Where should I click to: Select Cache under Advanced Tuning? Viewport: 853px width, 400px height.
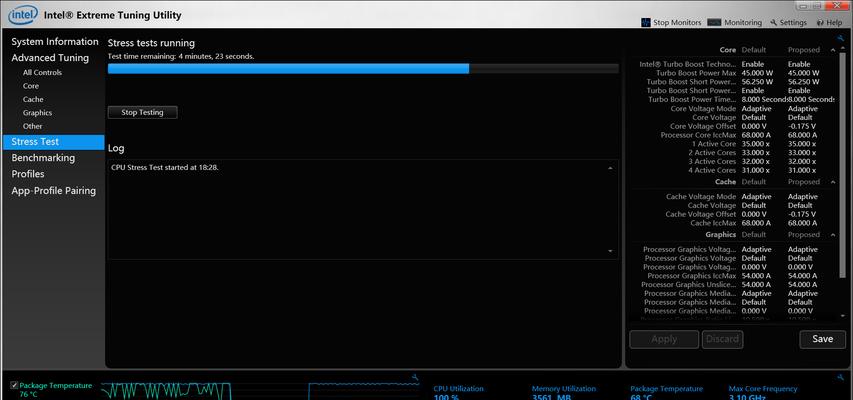pyautogui.click(x=33, y=100)
